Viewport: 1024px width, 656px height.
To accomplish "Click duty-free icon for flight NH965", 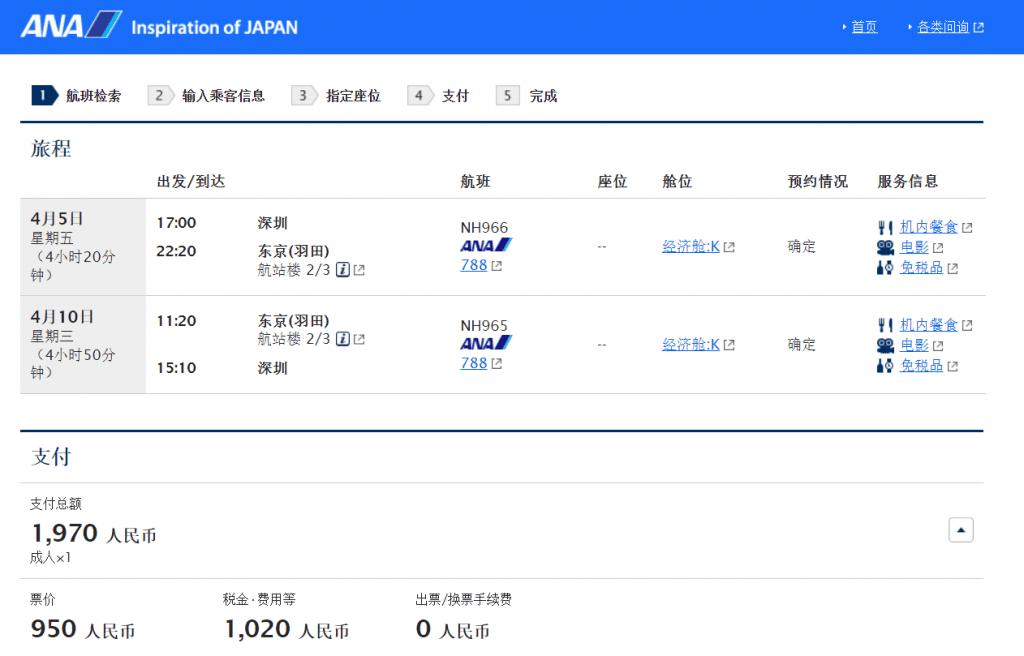I will pyautogui.click(x=885, y=366).
